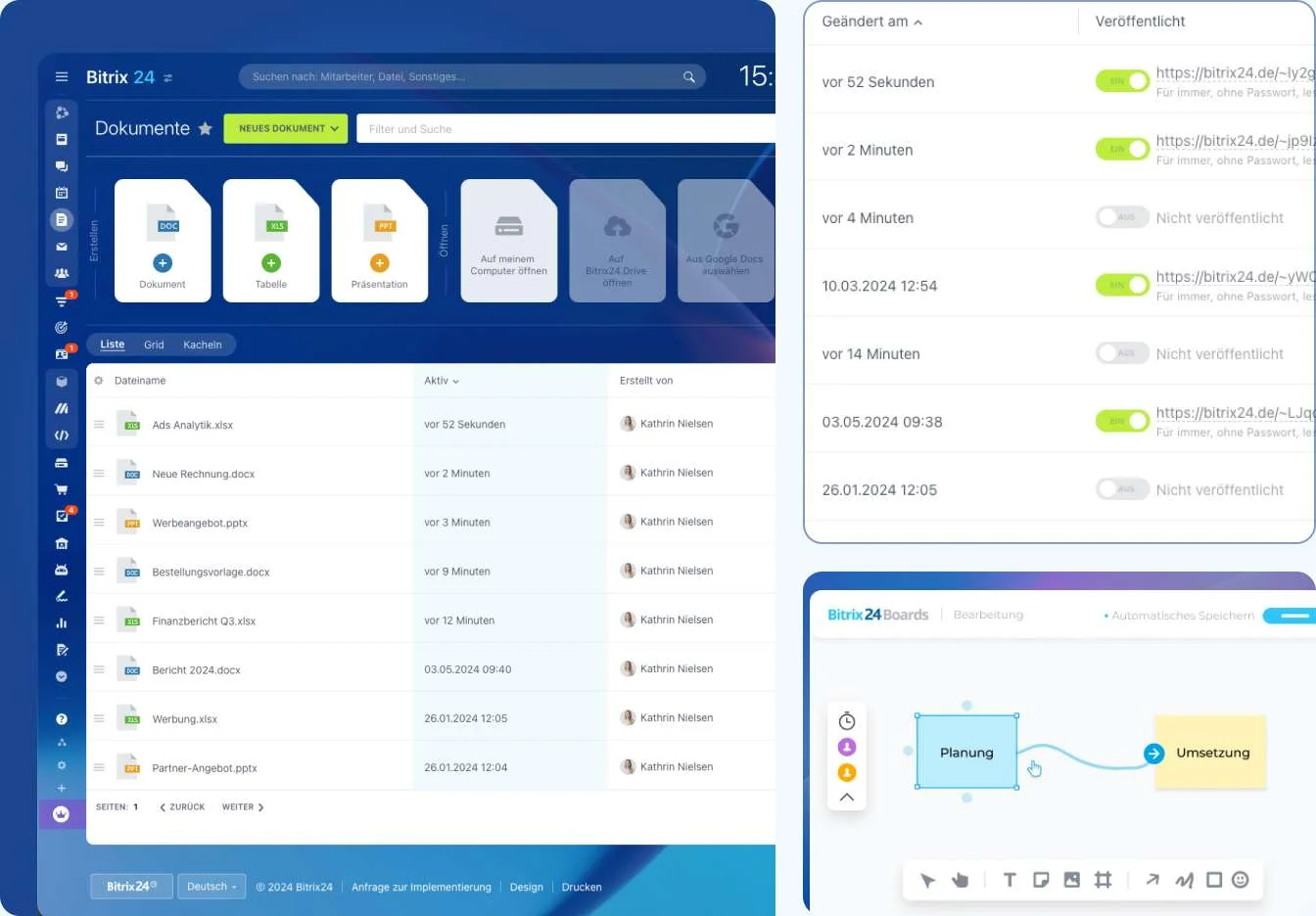Open the shopping cart icon in sidebar
The image size is (1316, 916).
62,489
